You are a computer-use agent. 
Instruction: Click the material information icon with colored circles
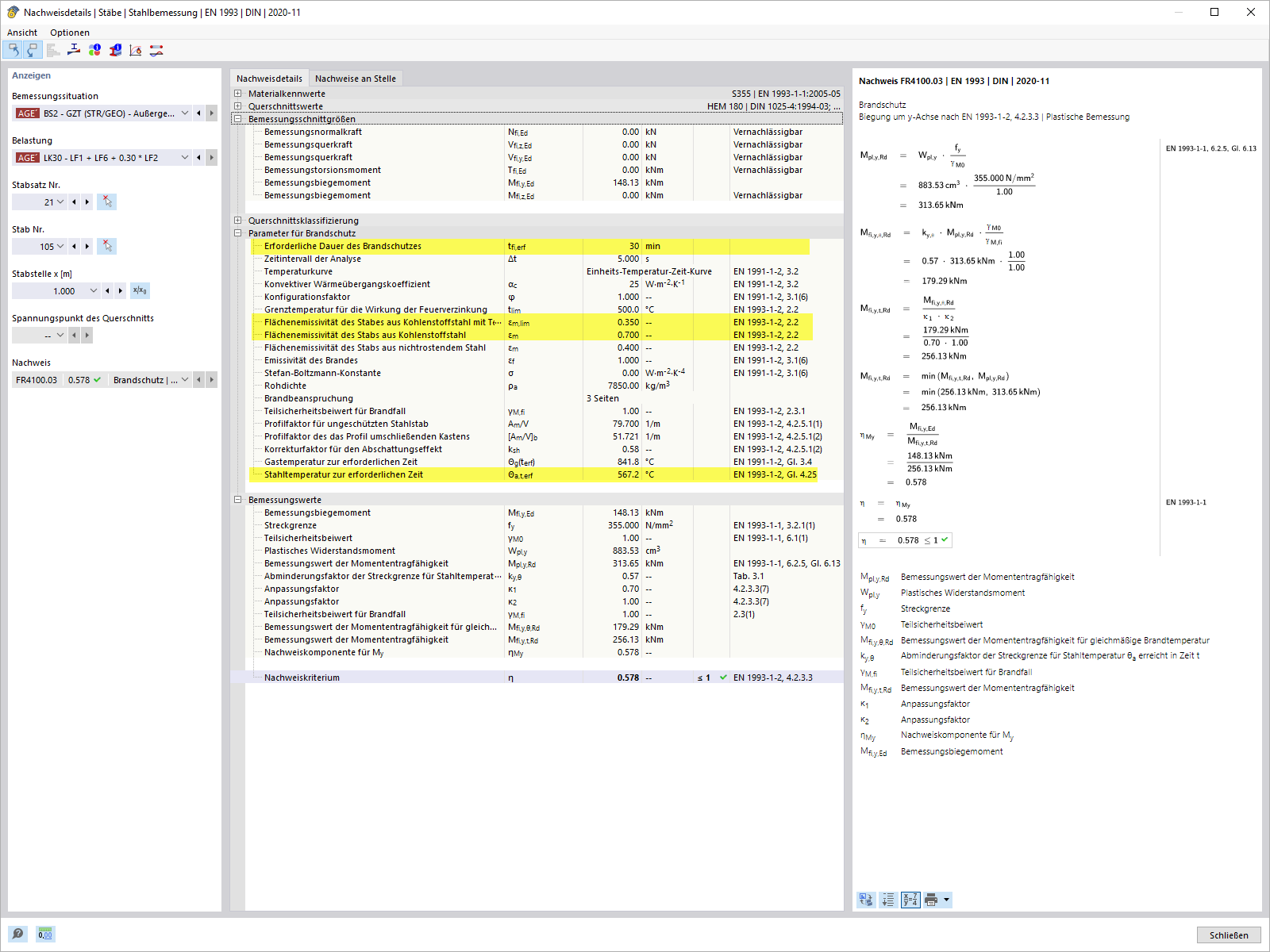[x=94, y=50]
